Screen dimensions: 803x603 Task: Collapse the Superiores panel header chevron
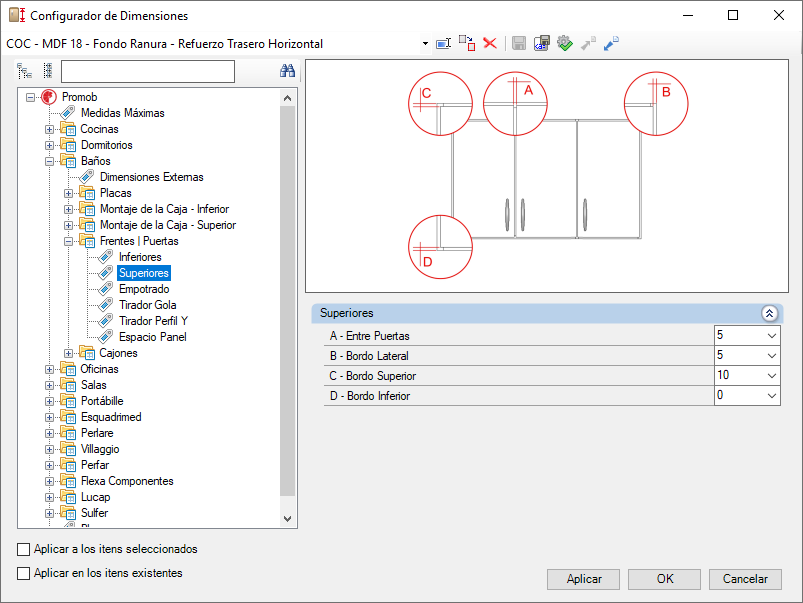pos(769,313)
